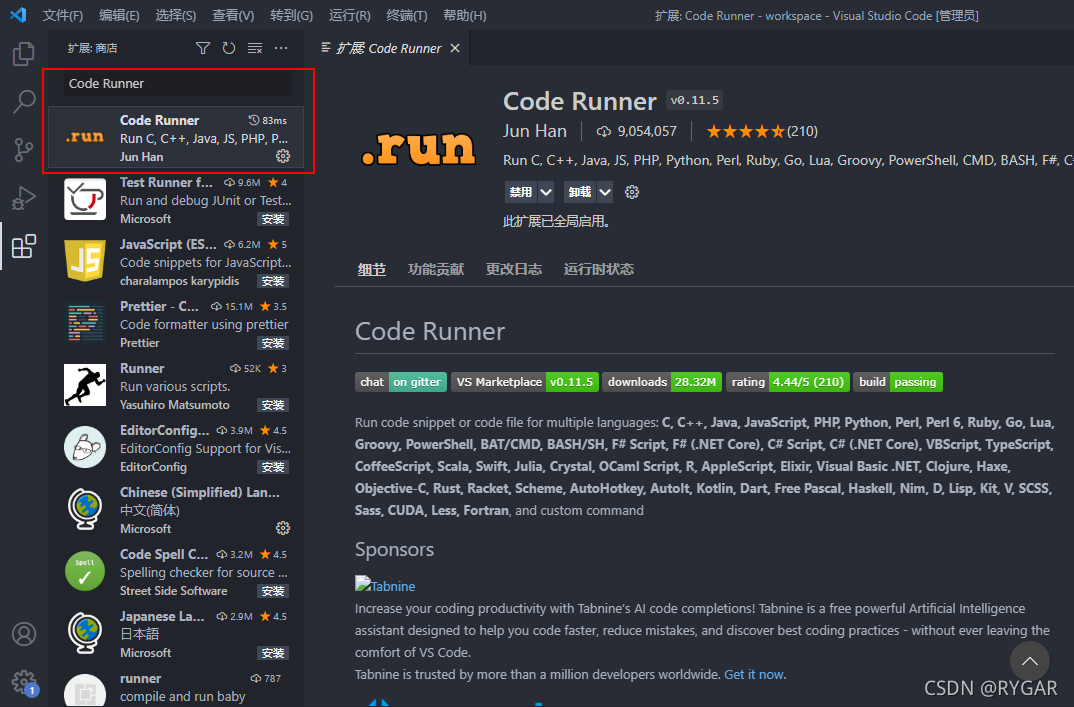Install the JavaScript (ES6) snippets extension

pos(273,281)
